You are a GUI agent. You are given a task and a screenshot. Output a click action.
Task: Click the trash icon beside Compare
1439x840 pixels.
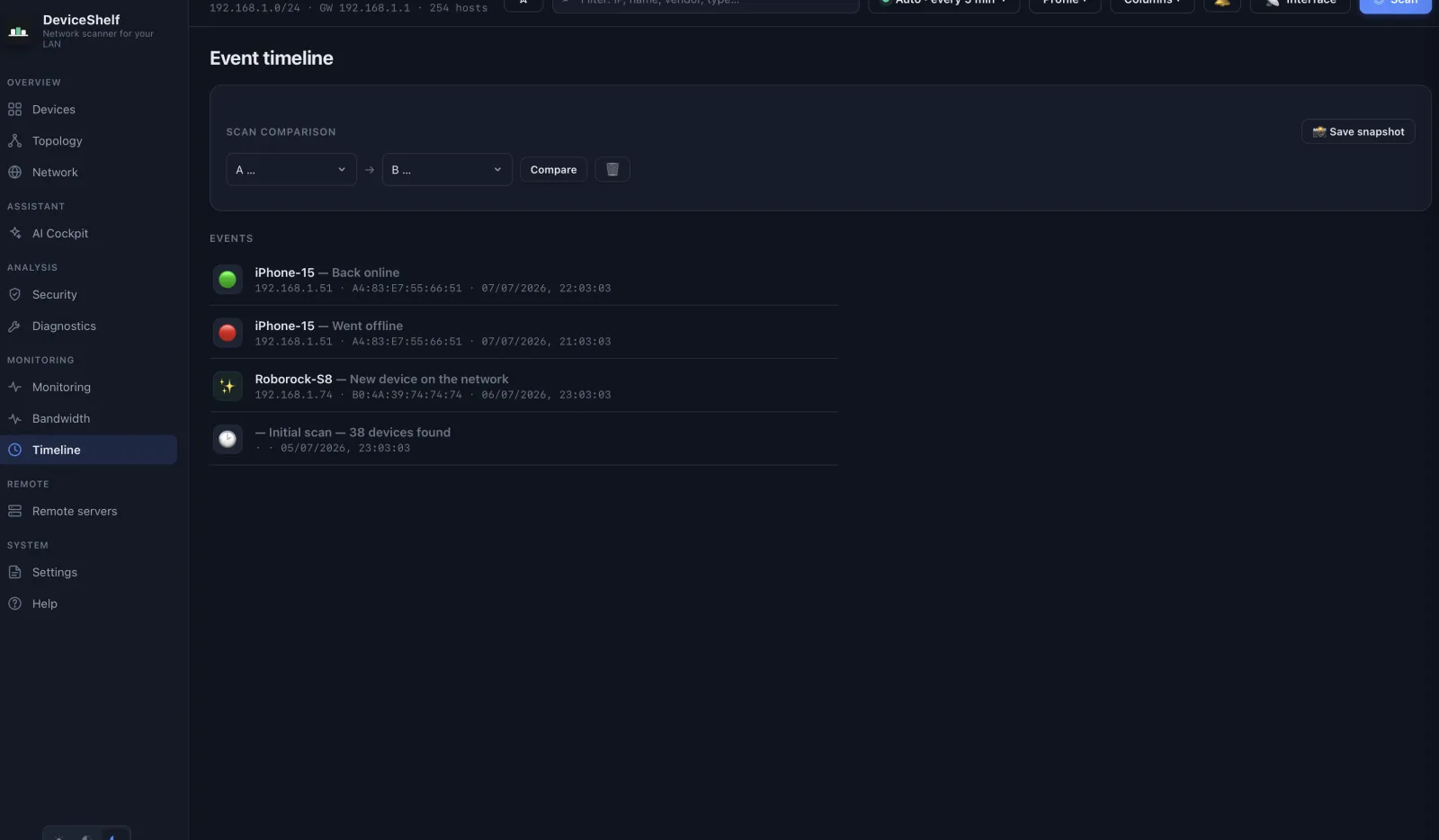[612, 170]
